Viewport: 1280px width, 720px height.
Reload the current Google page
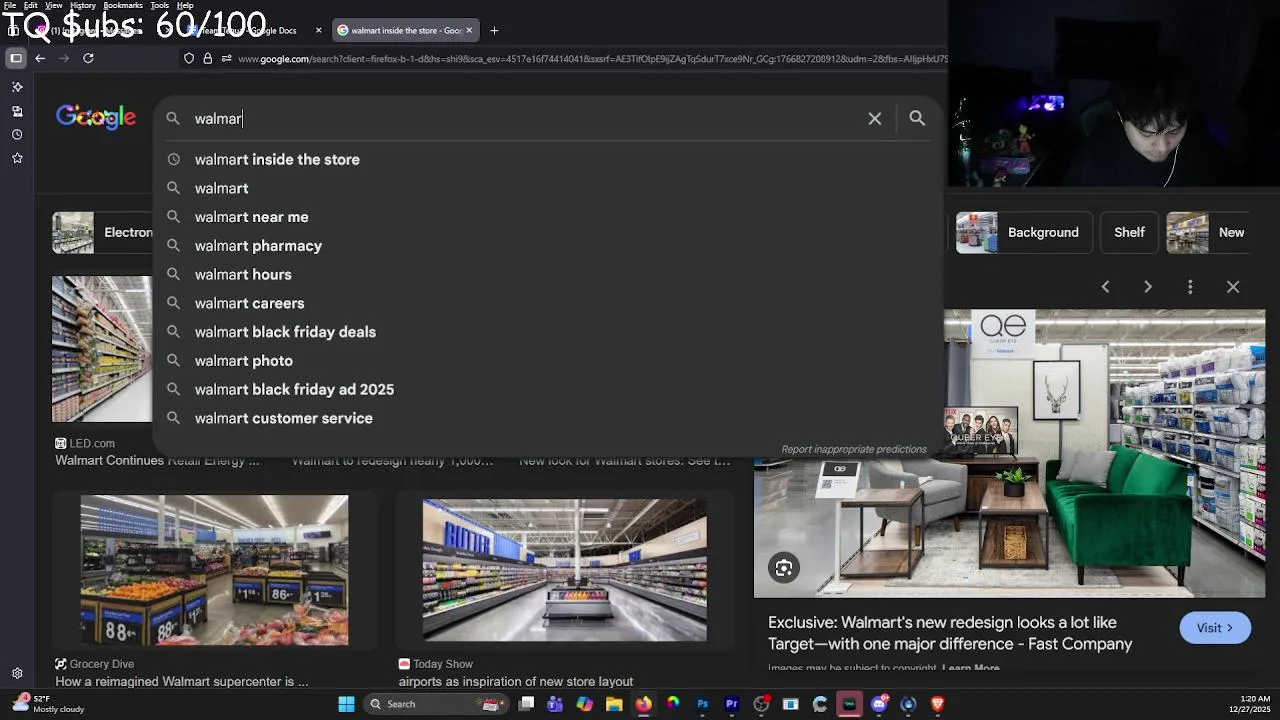pyautogui.click(x=88, y=58)
